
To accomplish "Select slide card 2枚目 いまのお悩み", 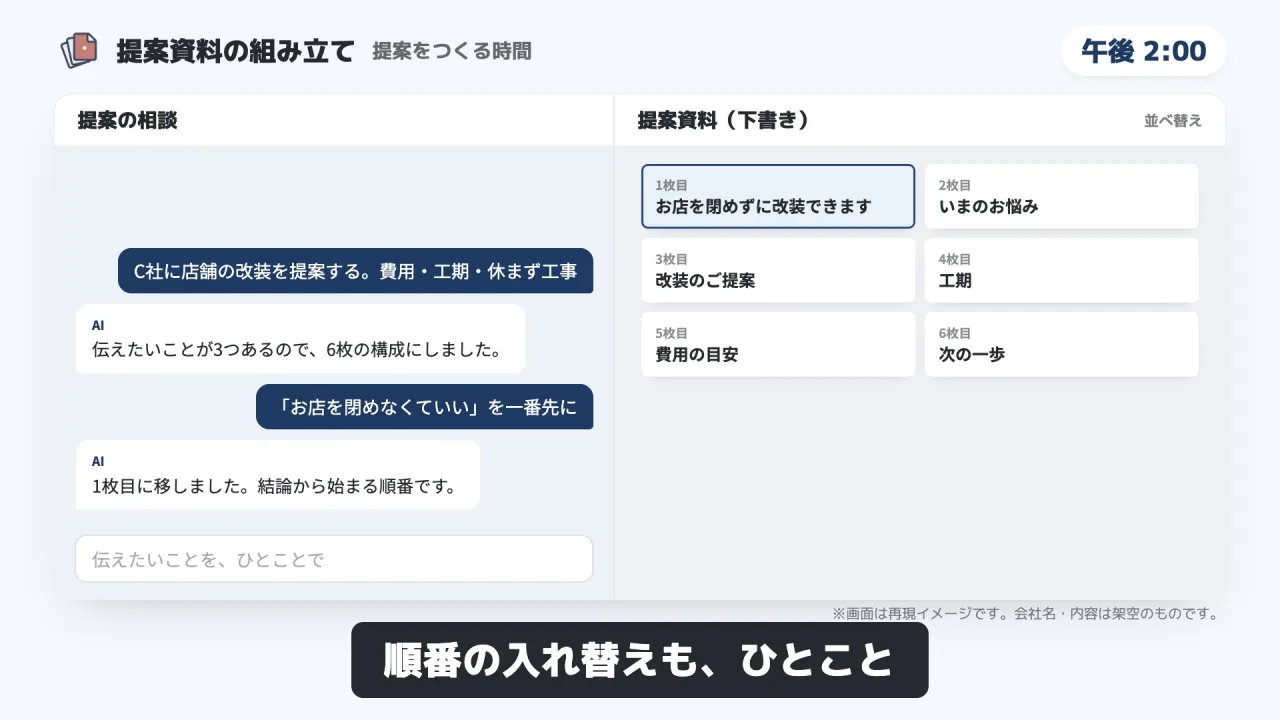I will tap(1061, 196).
